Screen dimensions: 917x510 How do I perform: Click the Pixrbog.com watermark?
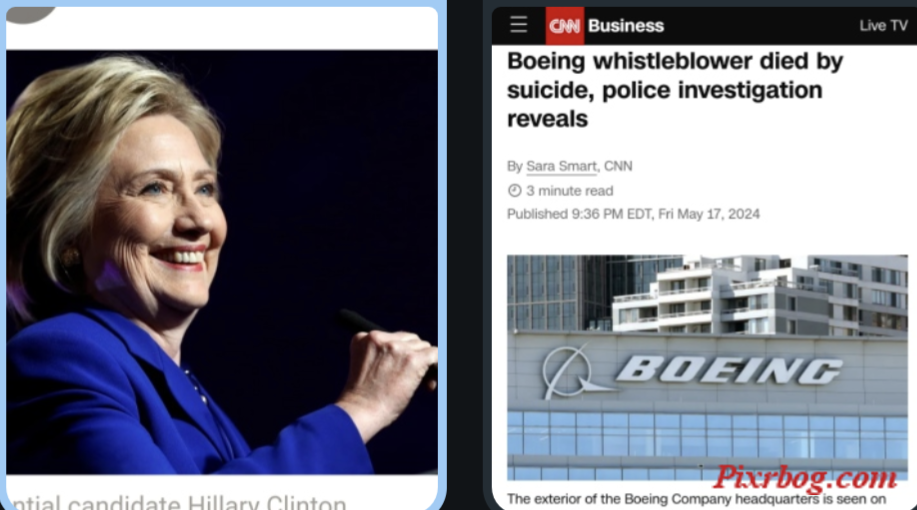pos(804,478)
